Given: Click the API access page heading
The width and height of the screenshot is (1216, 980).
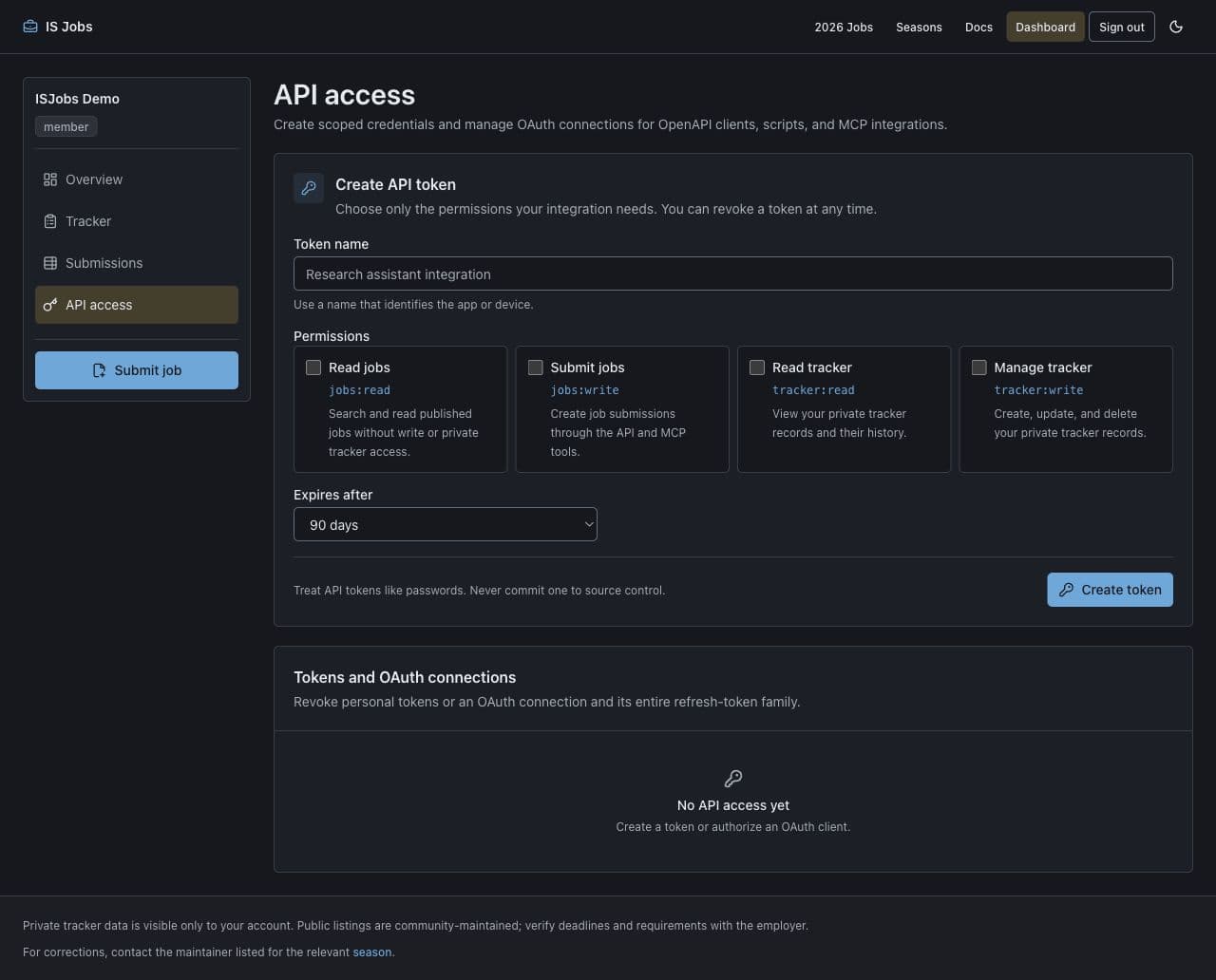Looking at the screenshot, I should [344, 95].
